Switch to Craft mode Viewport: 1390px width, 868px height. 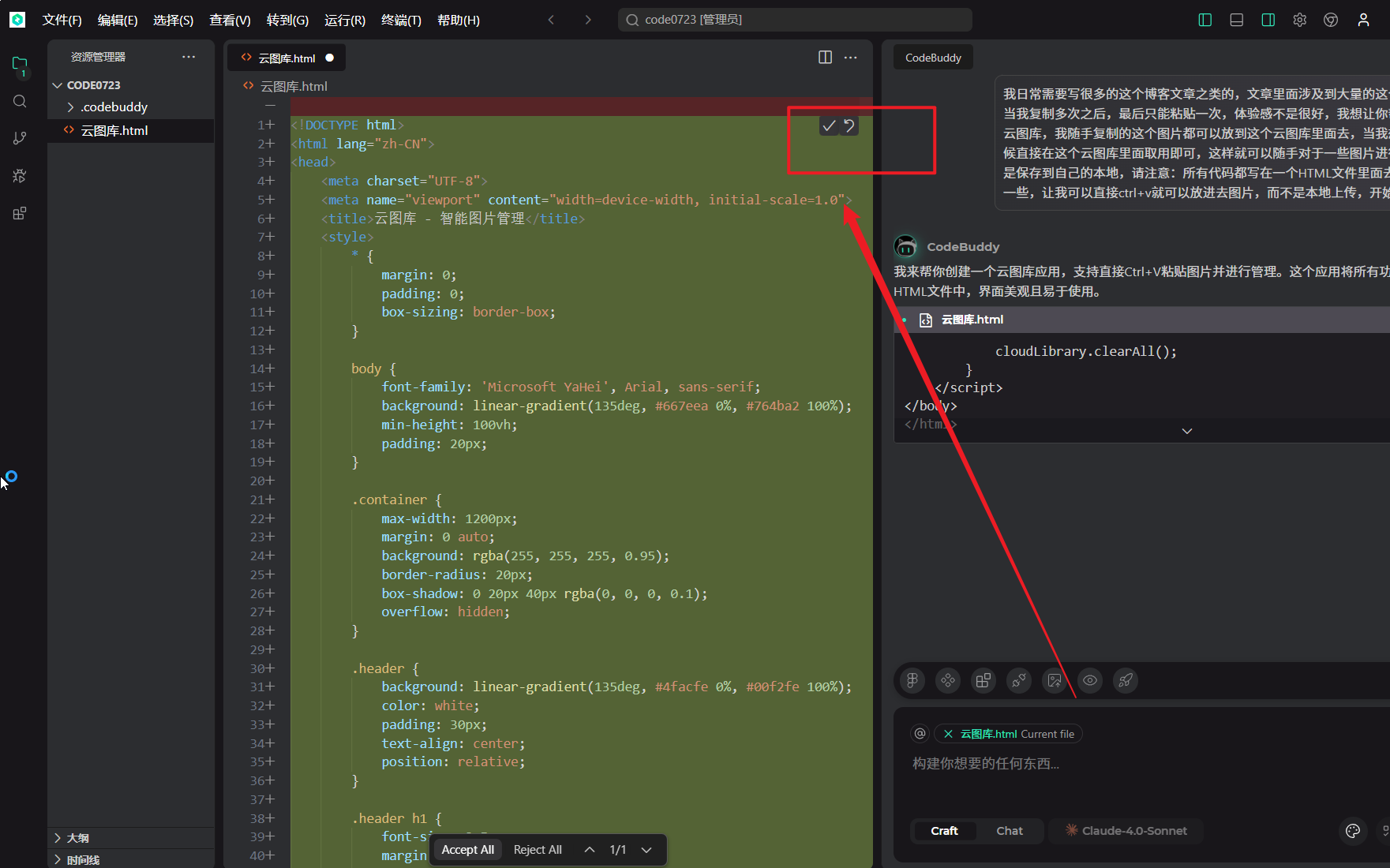point(944,830)
